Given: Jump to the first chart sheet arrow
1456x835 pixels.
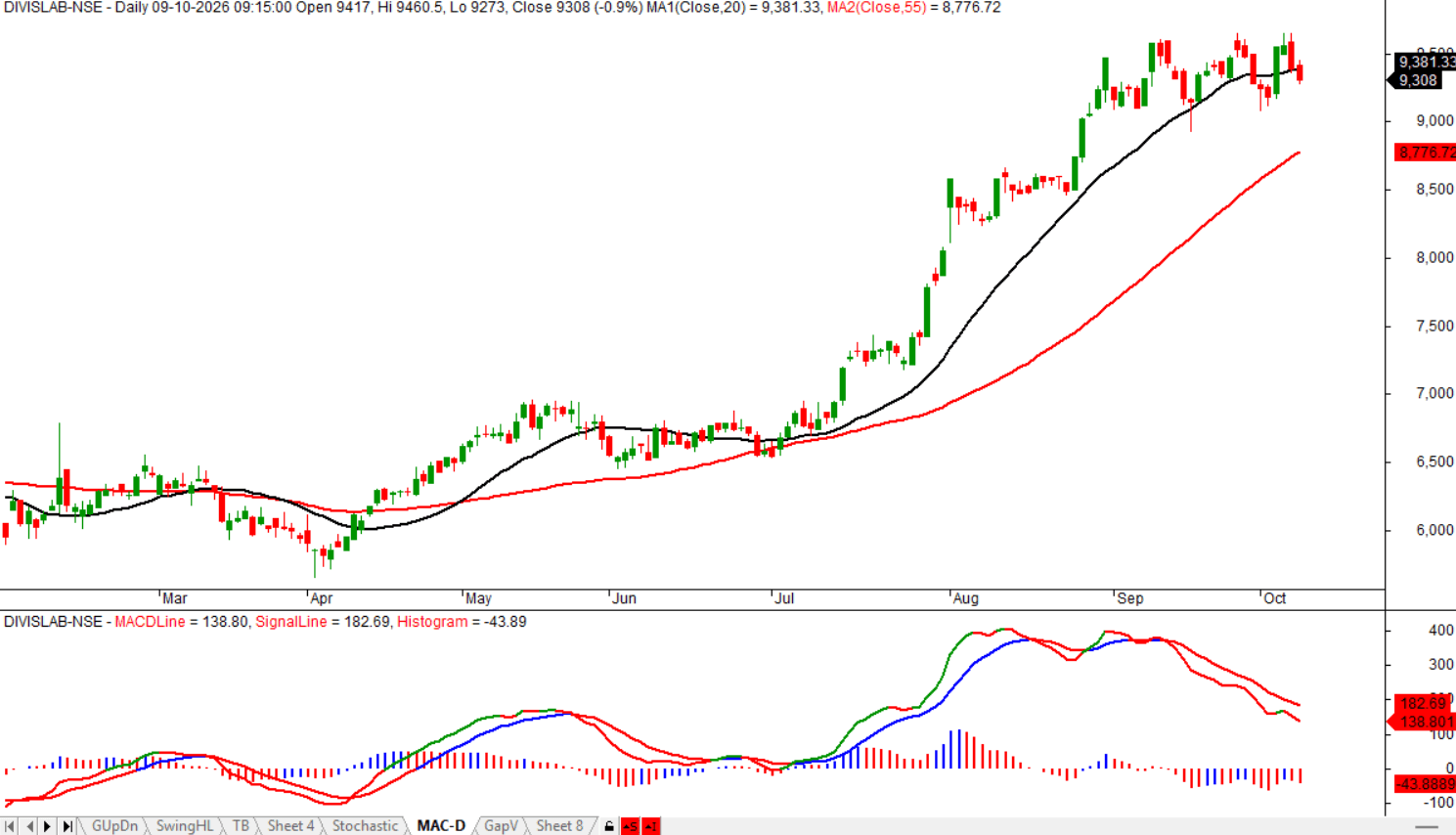Looking at the screenshot, I should point(10,826).
